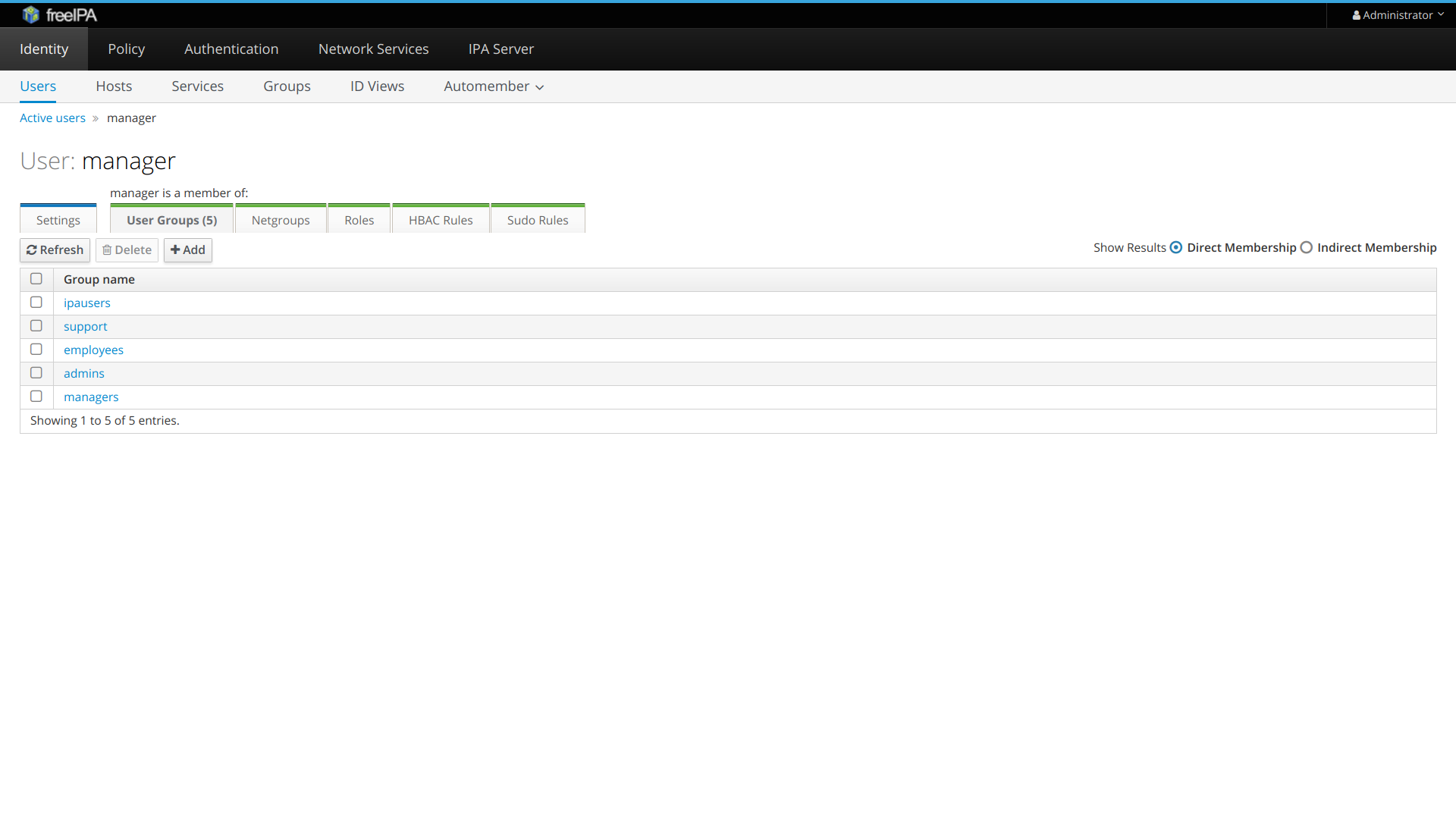1456x819 pixels.
Task: Go to the Hosts submenu
Action: pyautogui.click(x=114, y=86)
